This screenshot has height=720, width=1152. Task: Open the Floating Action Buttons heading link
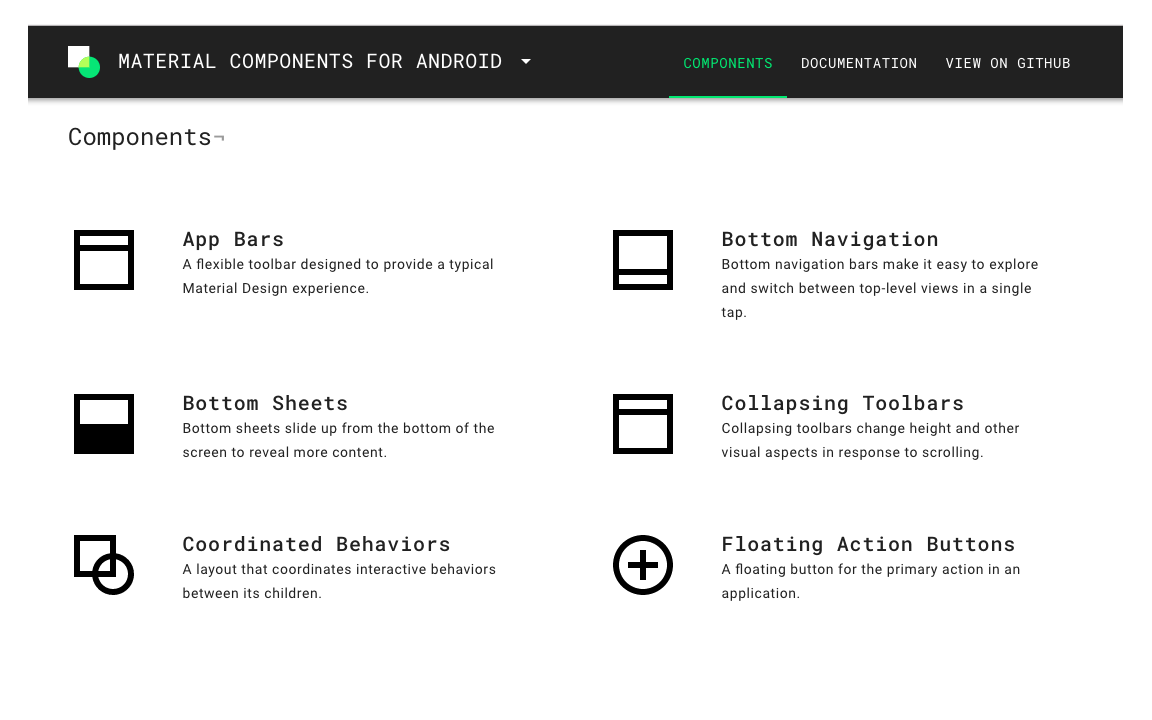pos(868,544)
